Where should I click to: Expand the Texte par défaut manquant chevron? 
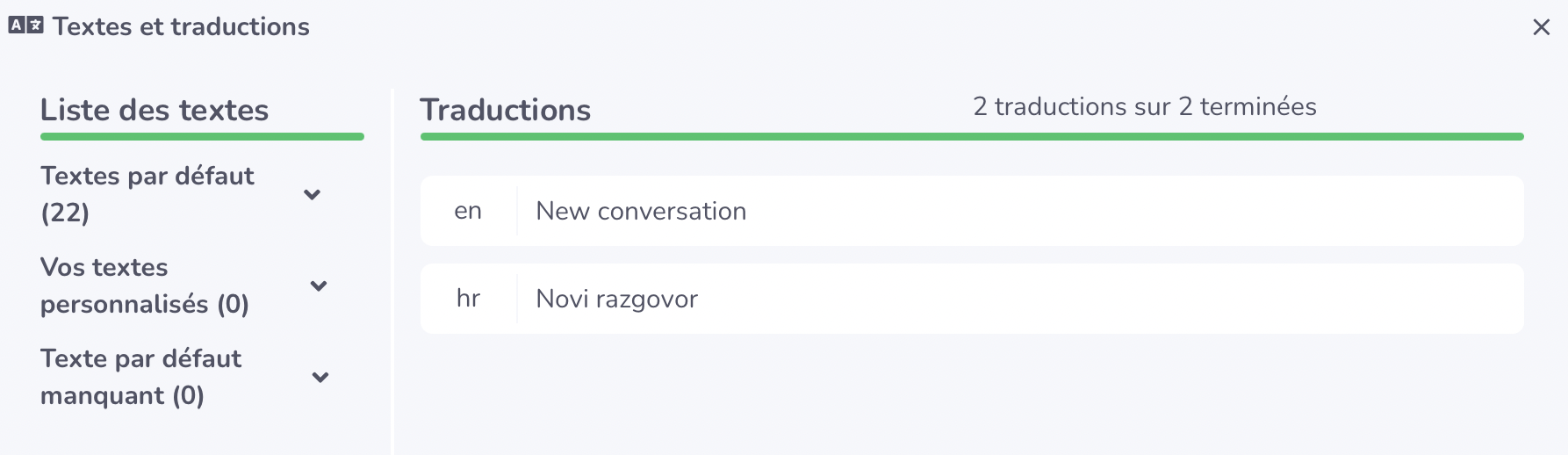click(x=320, y=377)
